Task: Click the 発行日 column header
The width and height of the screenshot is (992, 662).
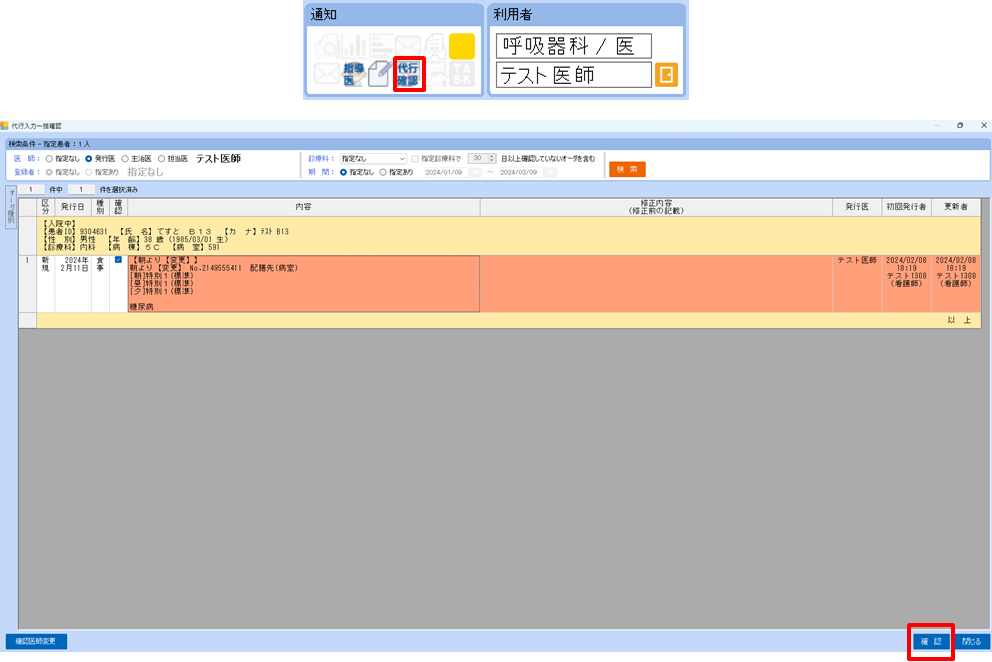Action: pyautogui.click(x=73, y=207)
